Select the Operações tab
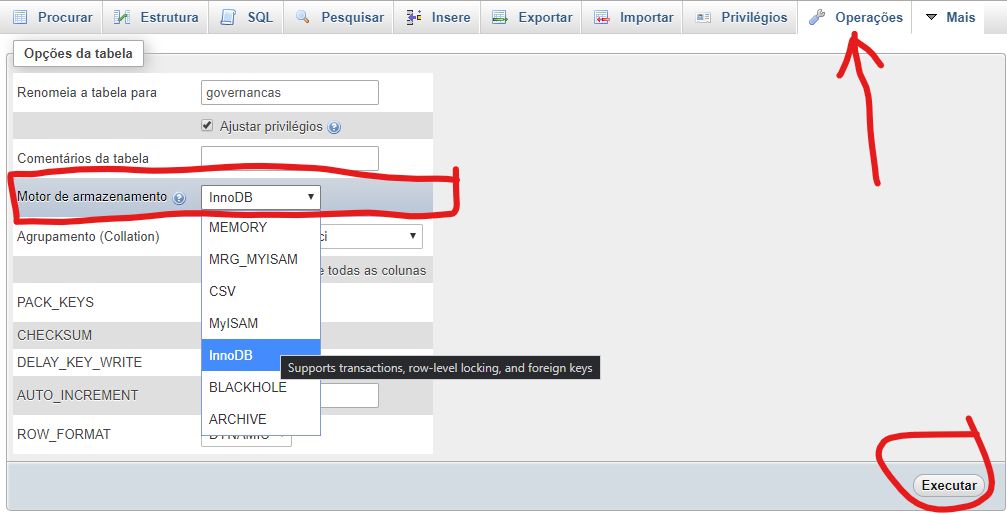 pyautogui.click(x=855, y=17)
